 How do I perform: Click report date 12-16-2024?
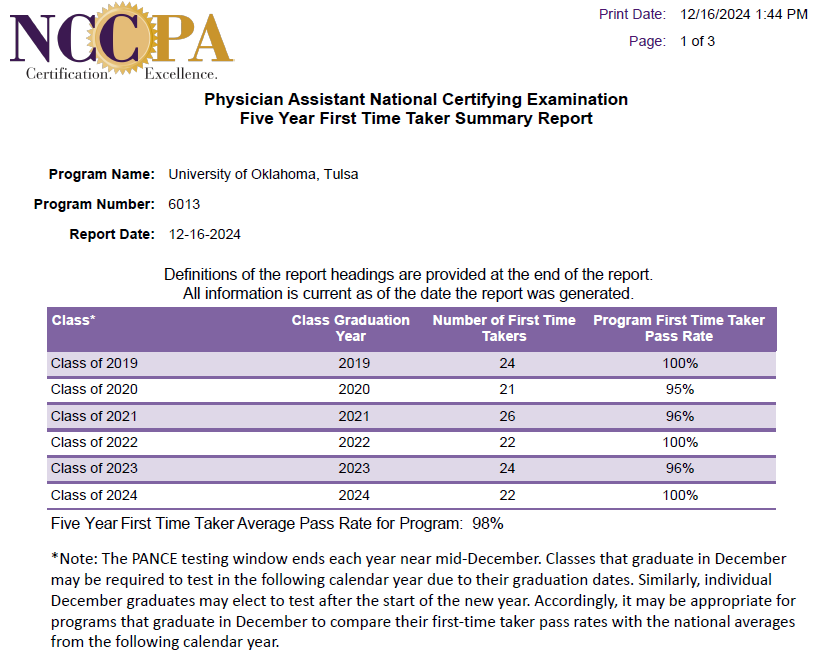(204, 234)
